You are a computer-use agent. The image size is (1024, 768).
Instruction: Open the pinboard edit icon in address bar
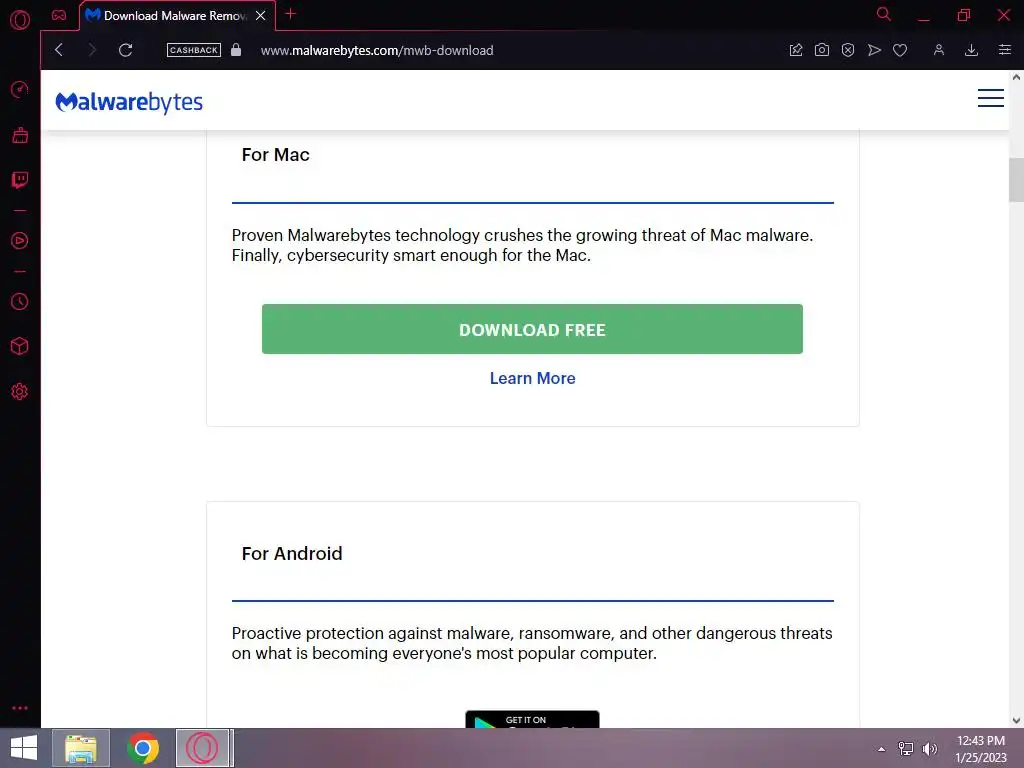tap(795, 50)
